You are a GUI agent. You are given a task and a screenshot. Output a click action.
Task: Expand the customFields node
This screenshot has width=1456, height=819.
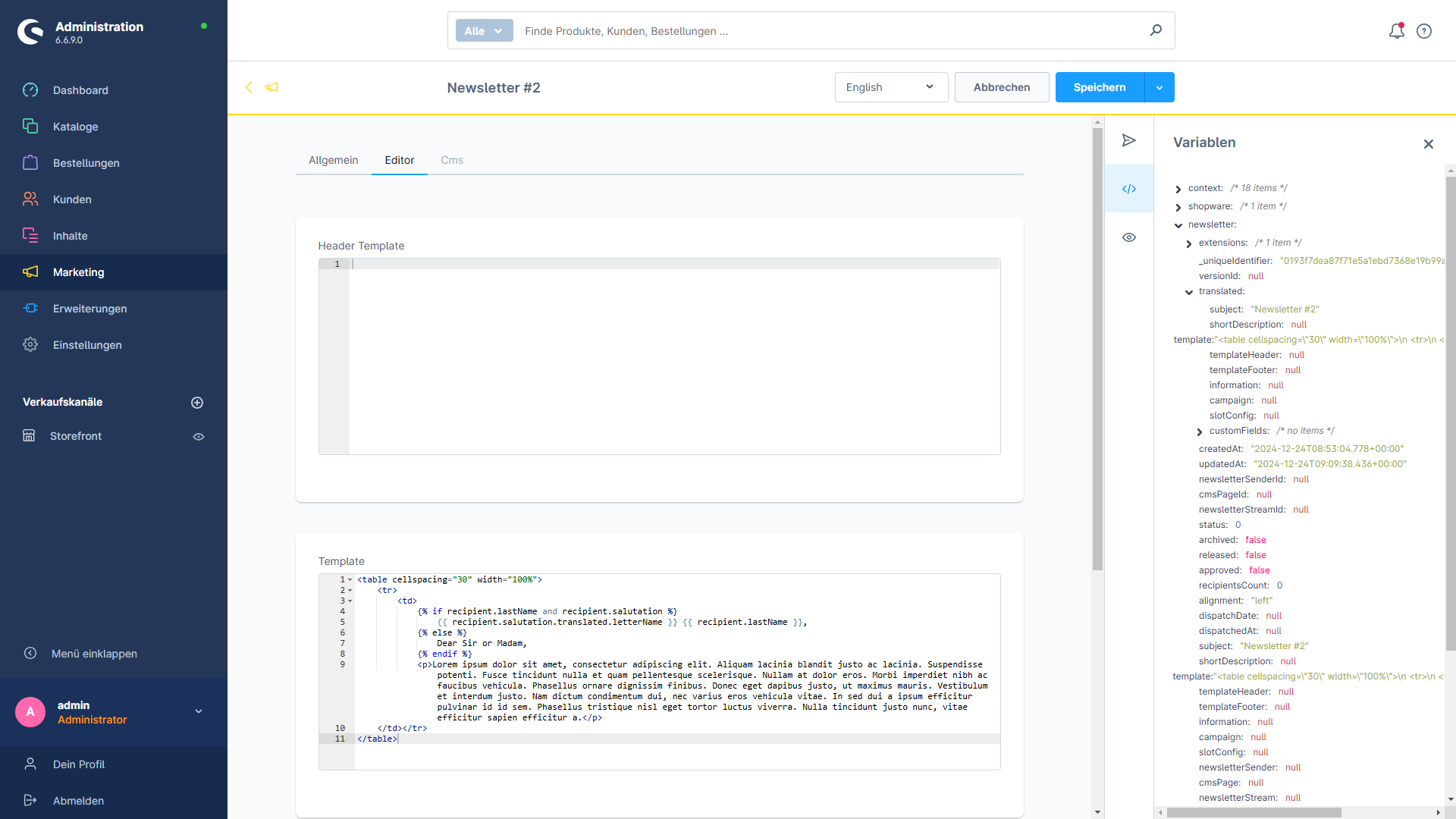coord(1200,431)
